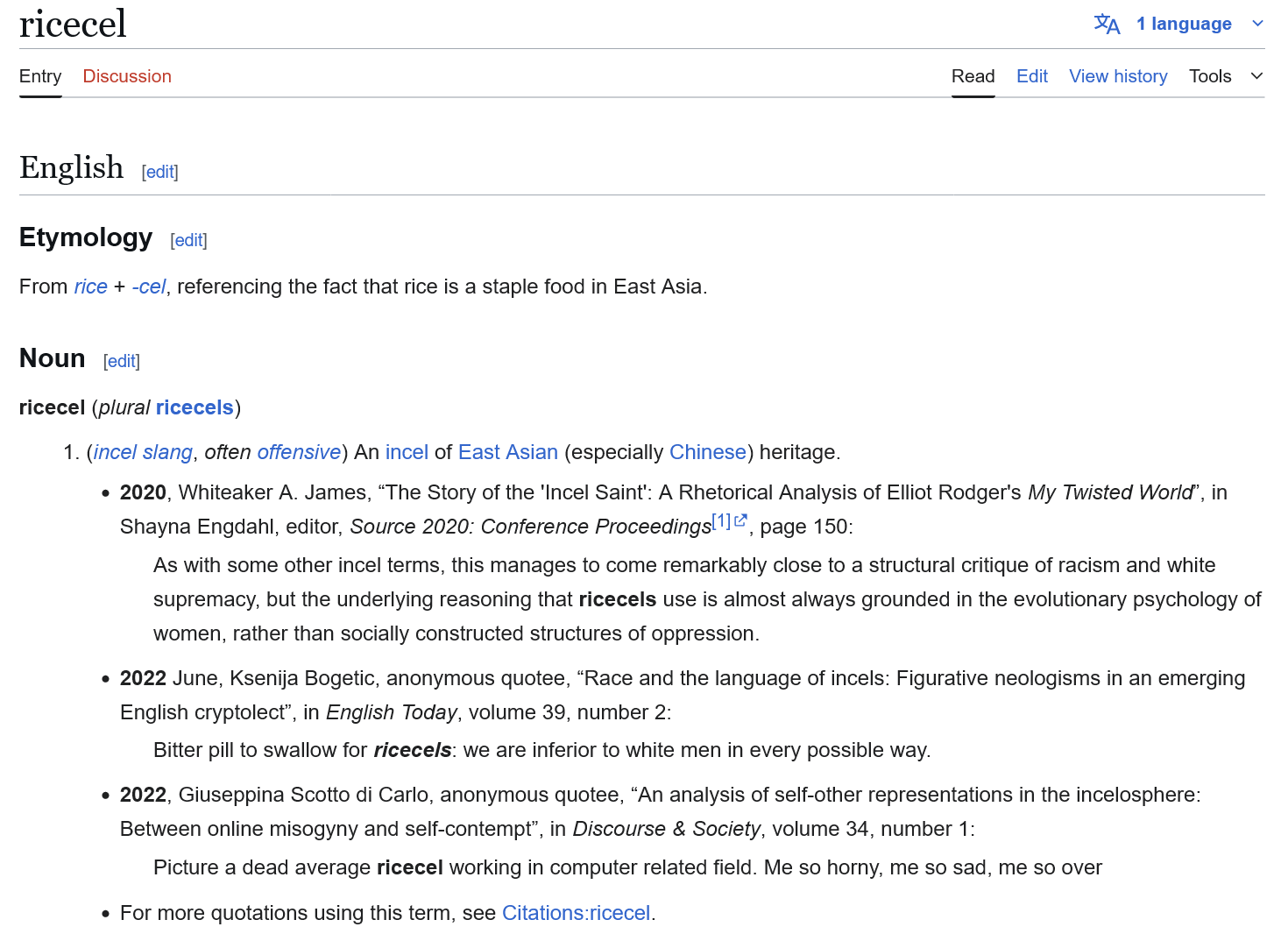Open the Edit tab
1288x941 pixels.
click(1032, 76)
